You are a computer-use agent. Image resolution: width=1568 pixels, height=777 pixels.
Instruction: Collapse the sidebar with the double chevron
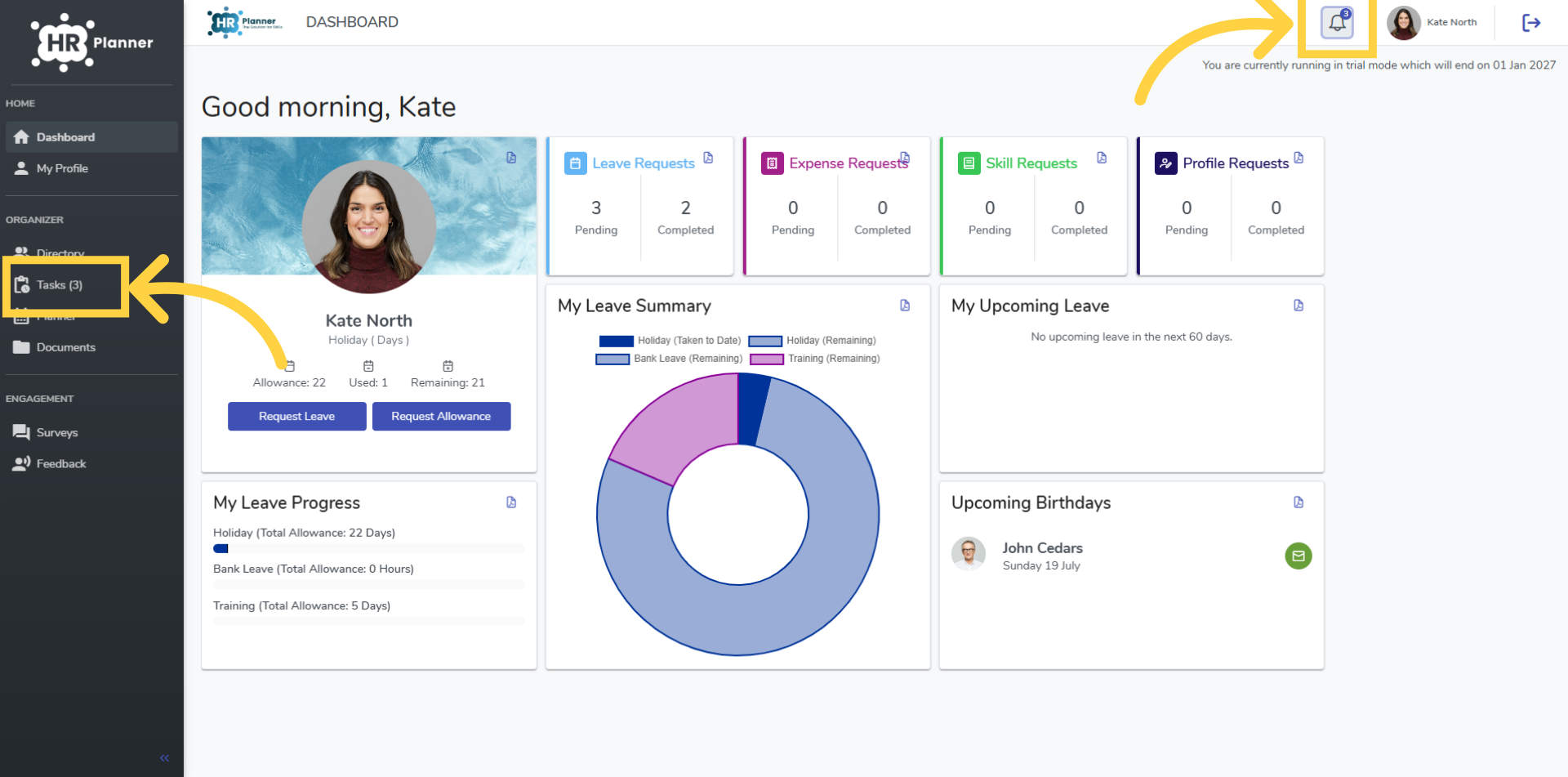164,758
